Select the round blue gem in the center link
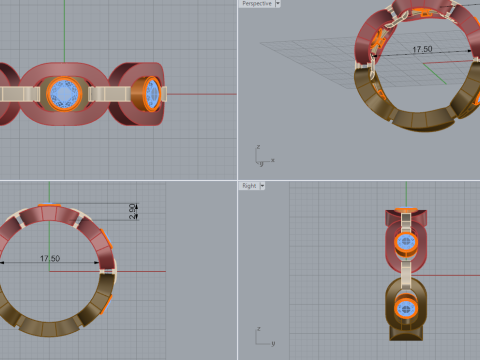 point(64,94)
